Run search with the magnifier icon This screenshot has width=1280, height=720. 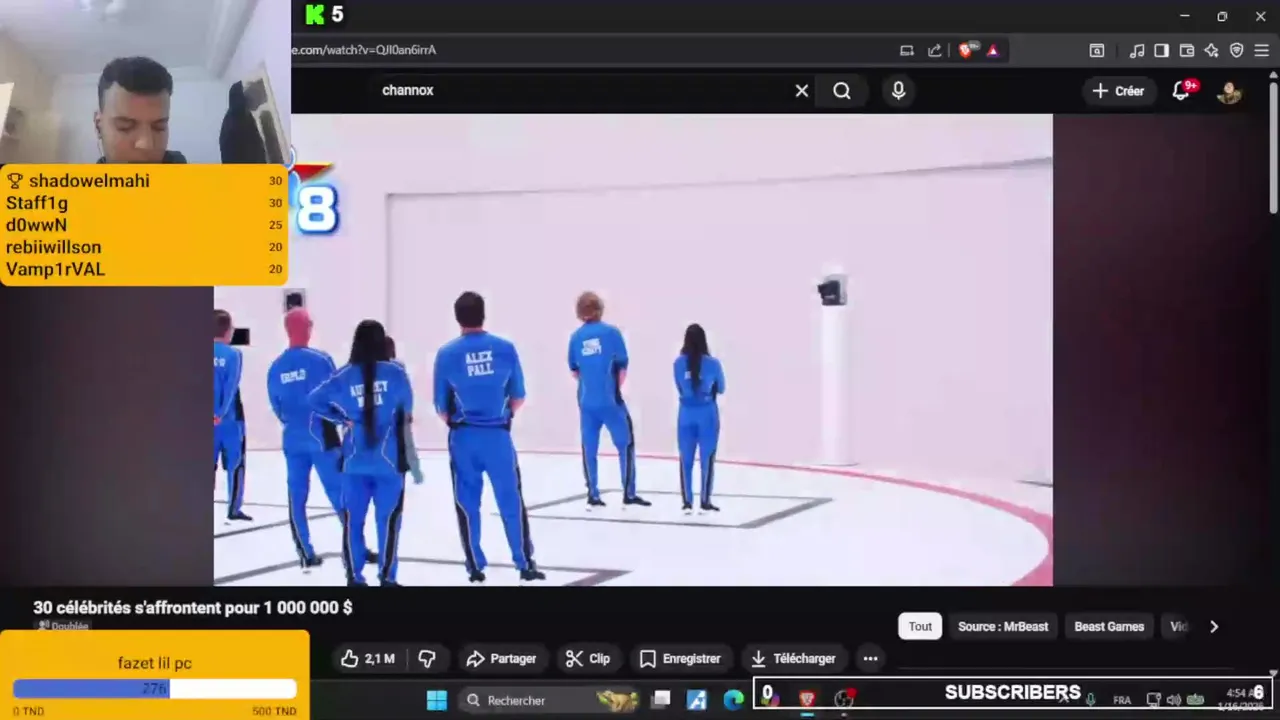842,91
